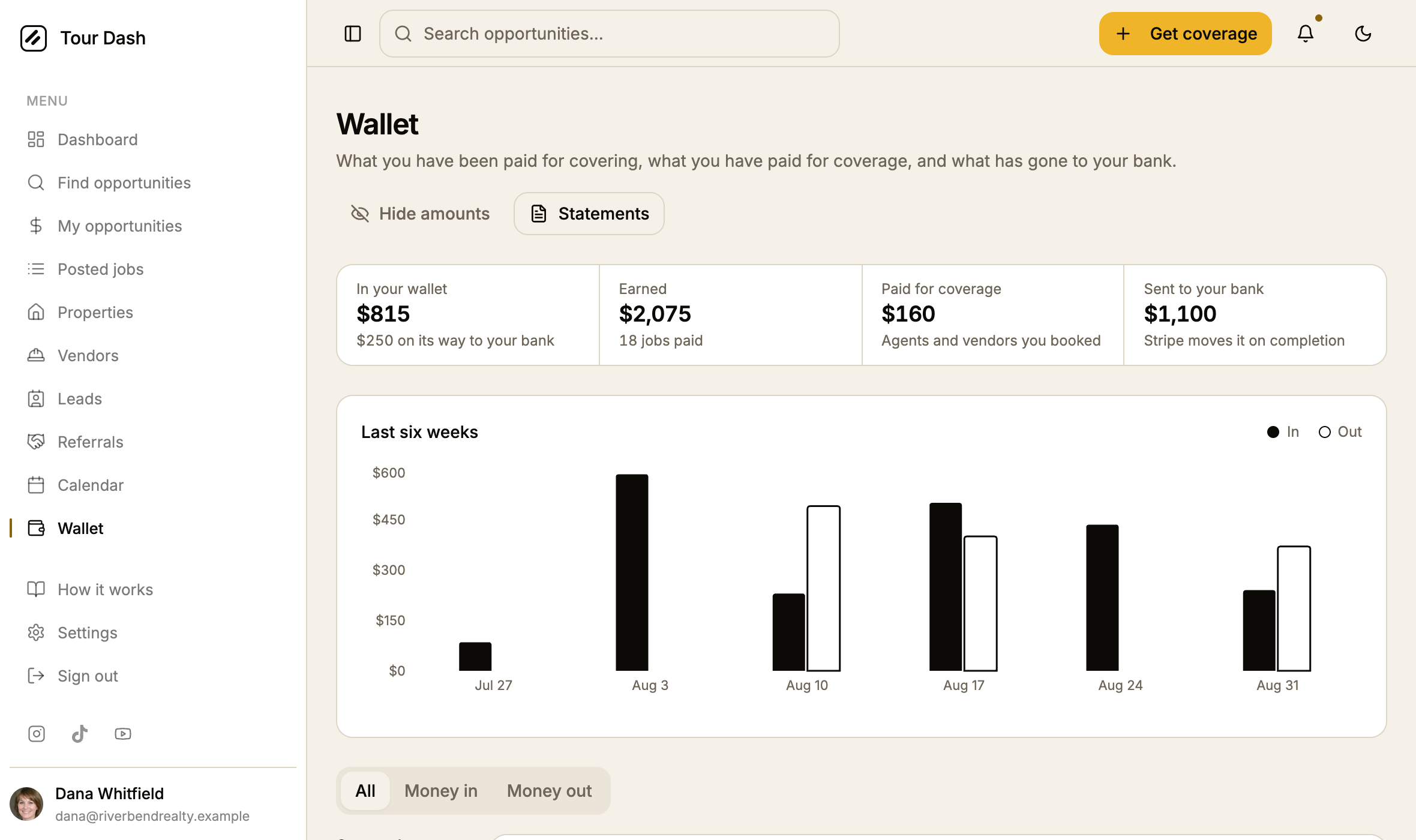
Task: Open Referrals in sidebar
Action: [x=153, y=442]
